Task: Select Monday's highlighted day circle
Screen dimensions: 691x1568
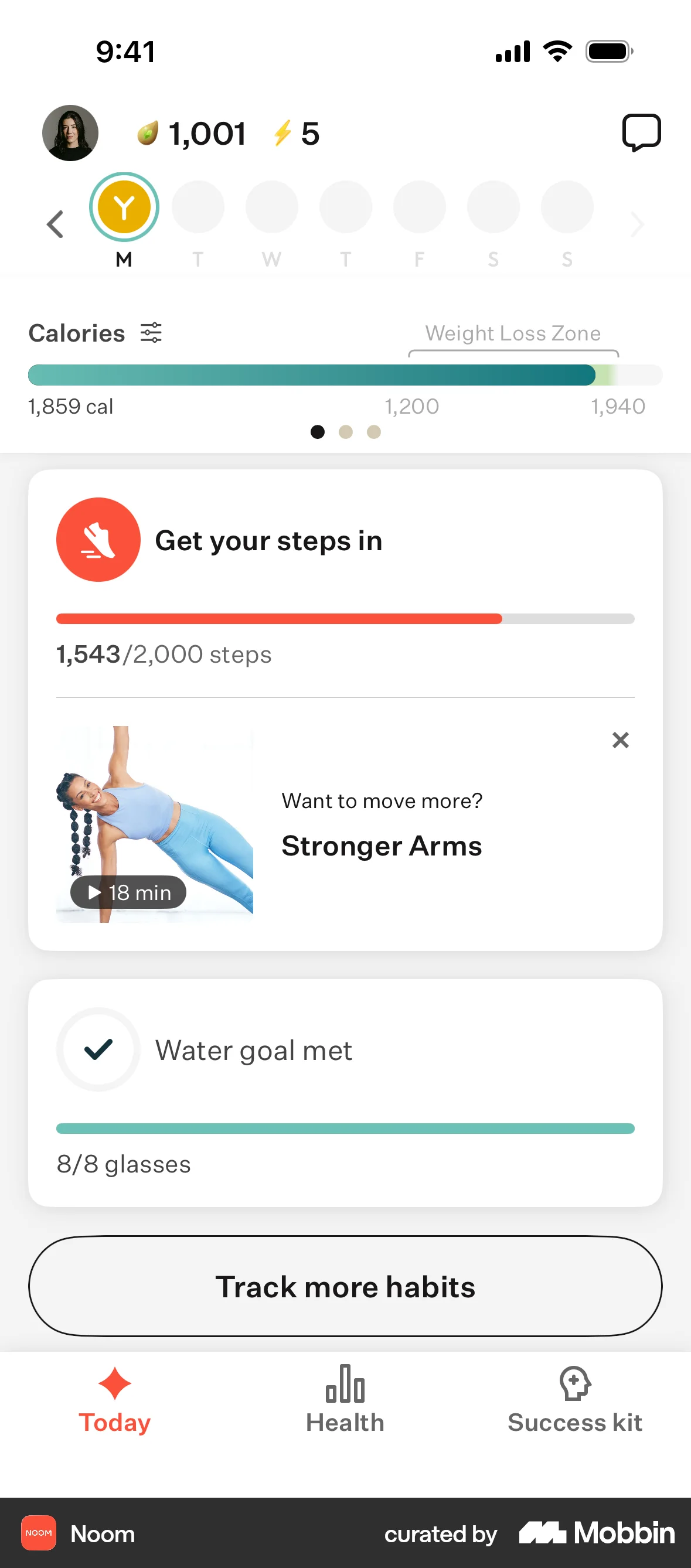Action: [124, 207]
